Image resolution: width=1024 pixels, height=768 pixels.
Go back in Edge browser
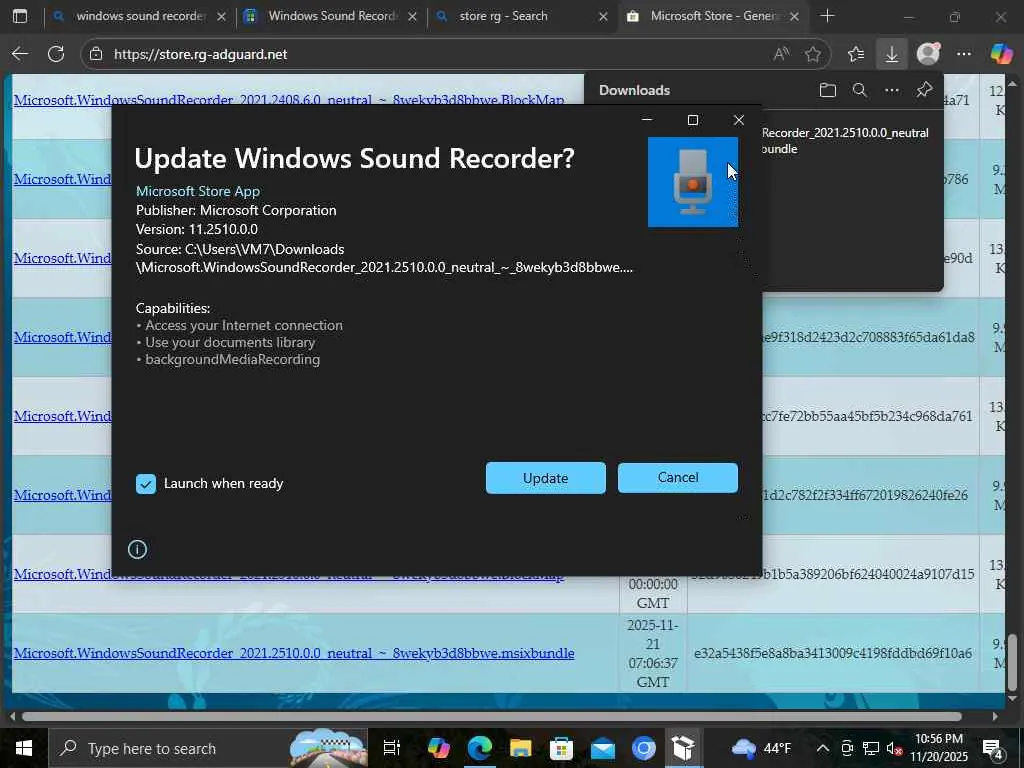[x=20, y=54]
